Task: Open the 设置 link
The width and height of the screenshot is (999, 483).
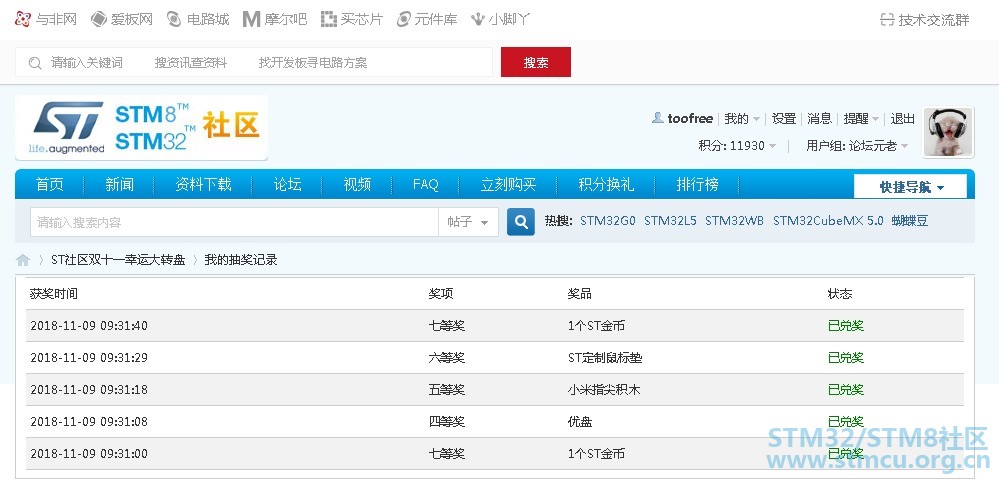Action: 784,119
